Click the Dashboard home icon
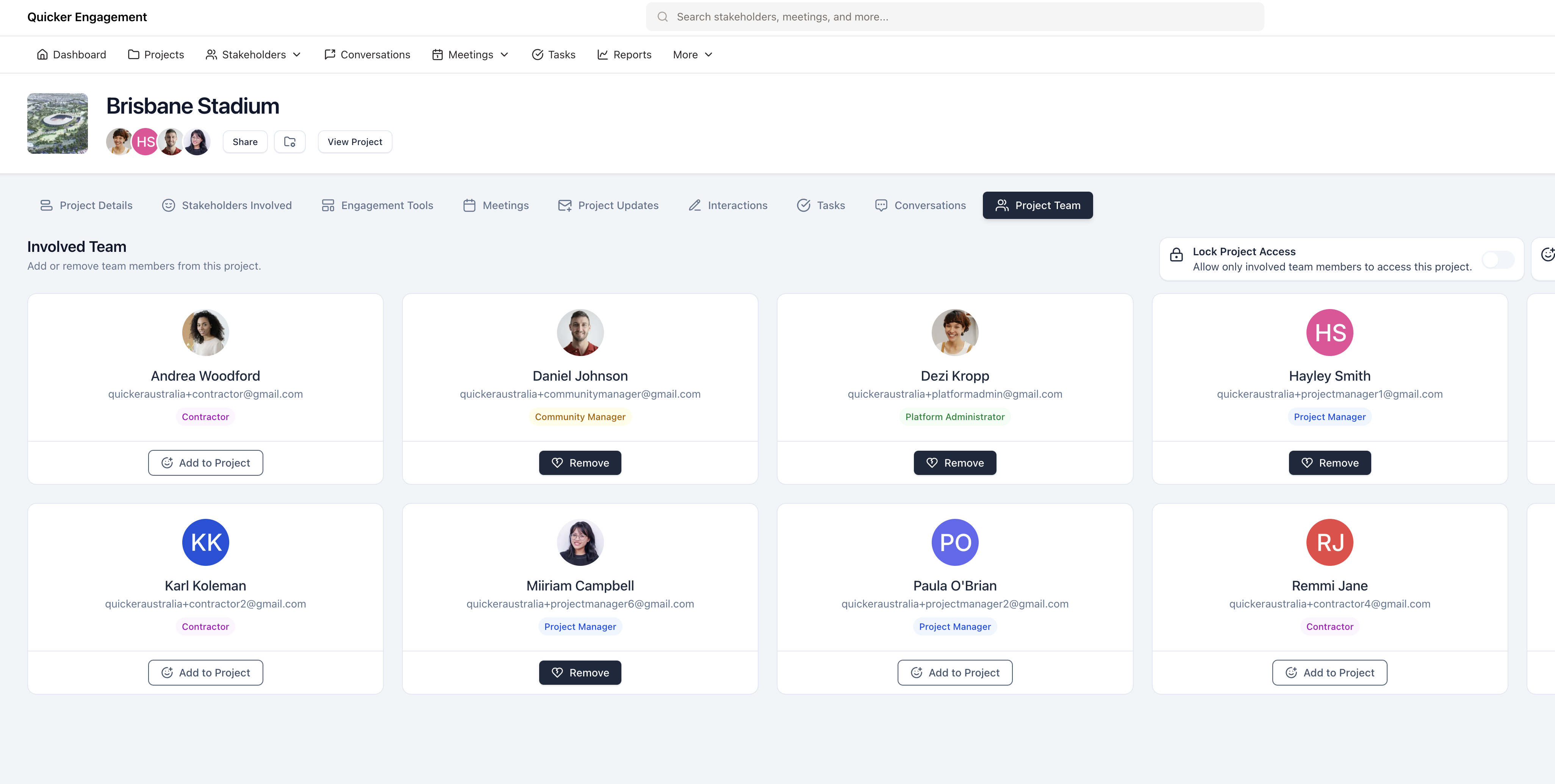 (x=42, y=54)
